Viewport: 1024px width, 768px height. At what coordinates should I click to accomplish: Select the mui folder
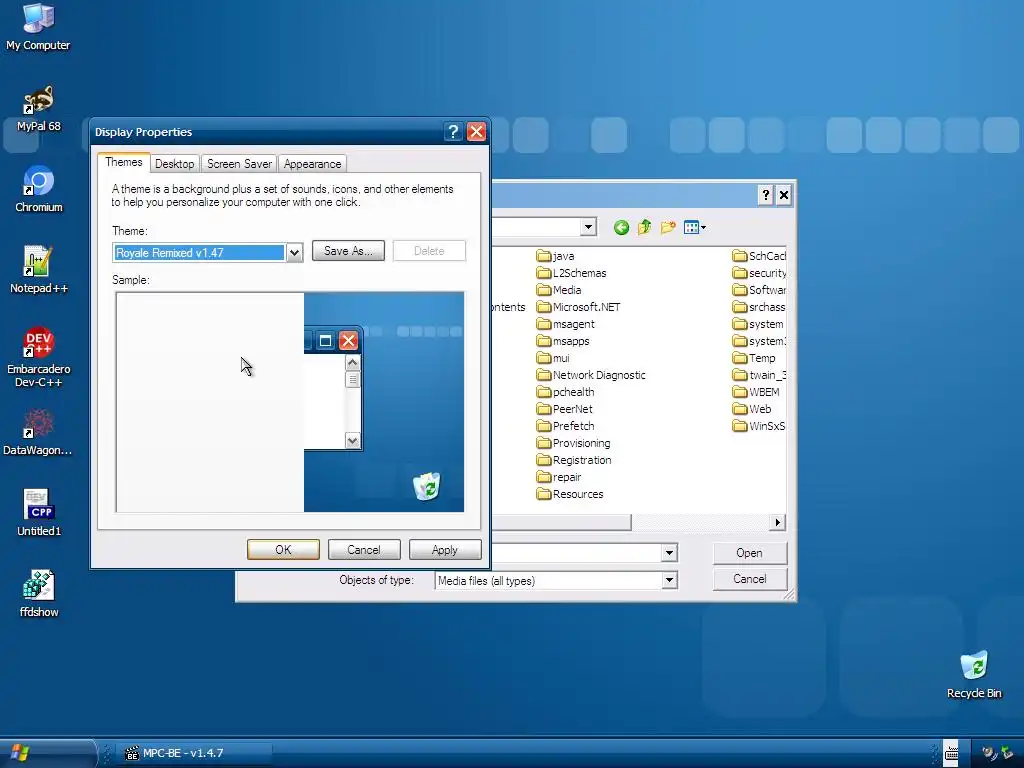click(x=553, y=358)
